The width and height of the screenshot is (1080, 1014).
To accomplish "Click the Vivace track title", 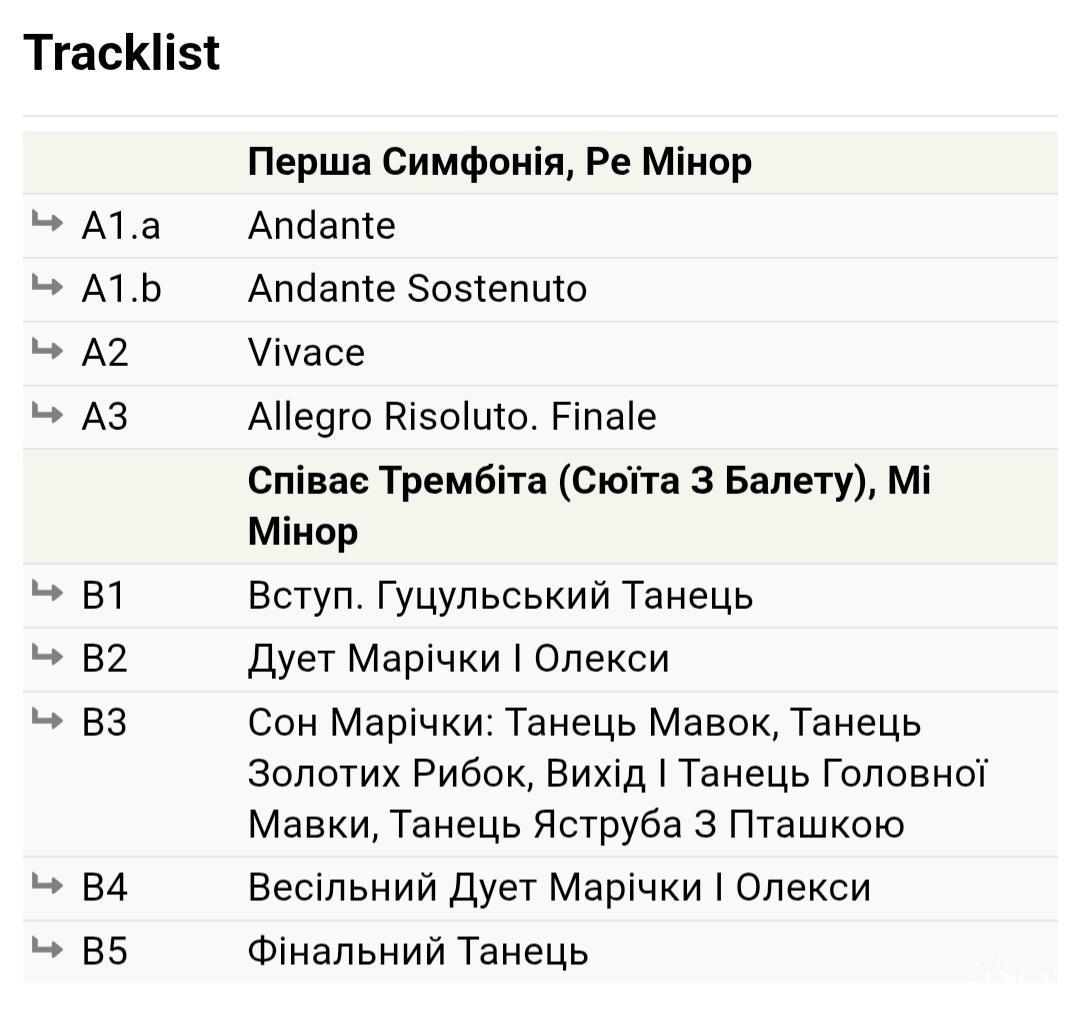I will click(x=306, y=353).
